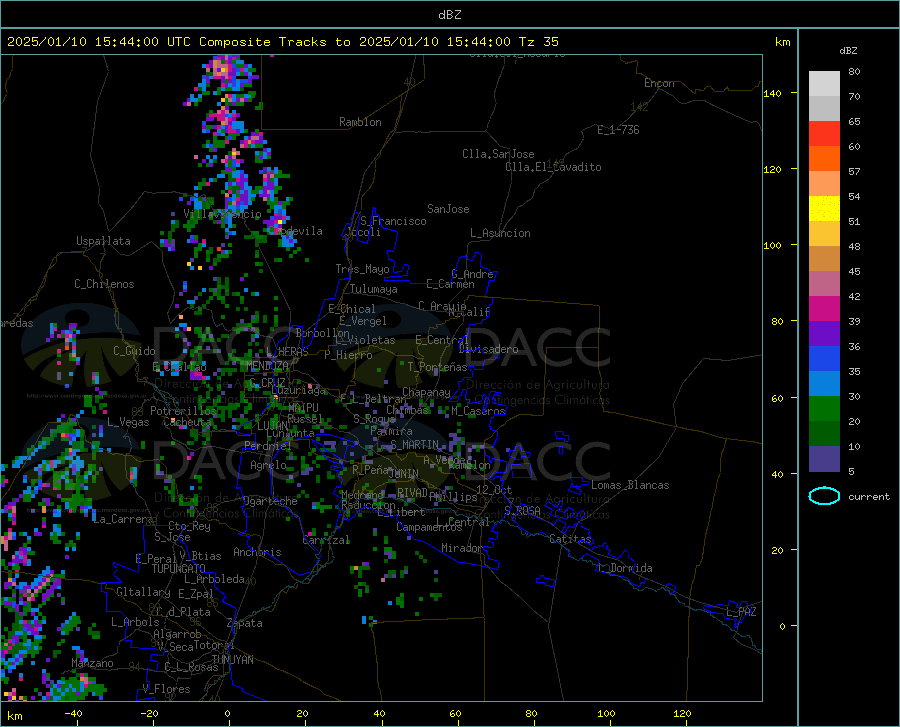Click the 'Ramblon' place label

pyautogui.click(x=360, y=122)
